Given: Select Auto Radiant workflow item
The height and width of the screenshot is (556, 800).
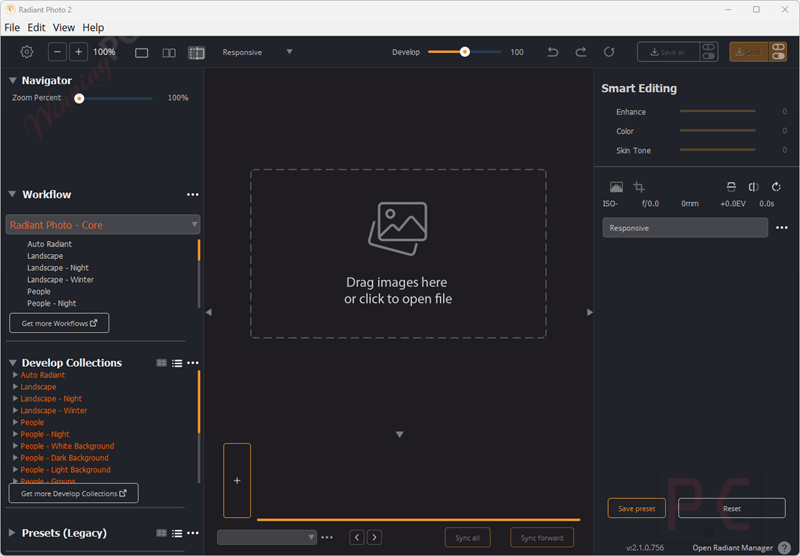Looking at the screenshot, I should click(x=49, y=244).
